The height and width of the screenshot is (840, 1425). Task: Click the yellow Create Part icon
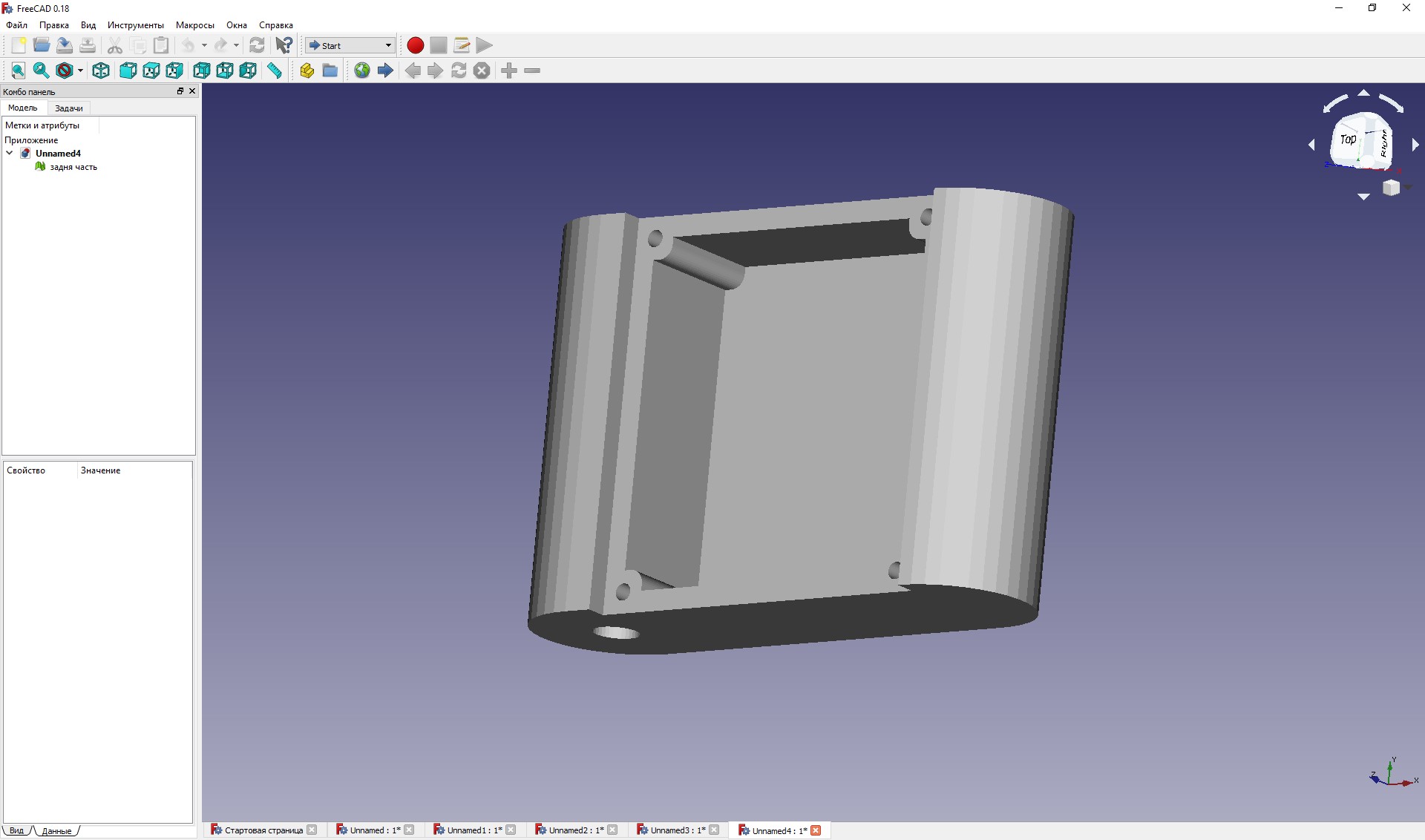(x=307, y=70)
